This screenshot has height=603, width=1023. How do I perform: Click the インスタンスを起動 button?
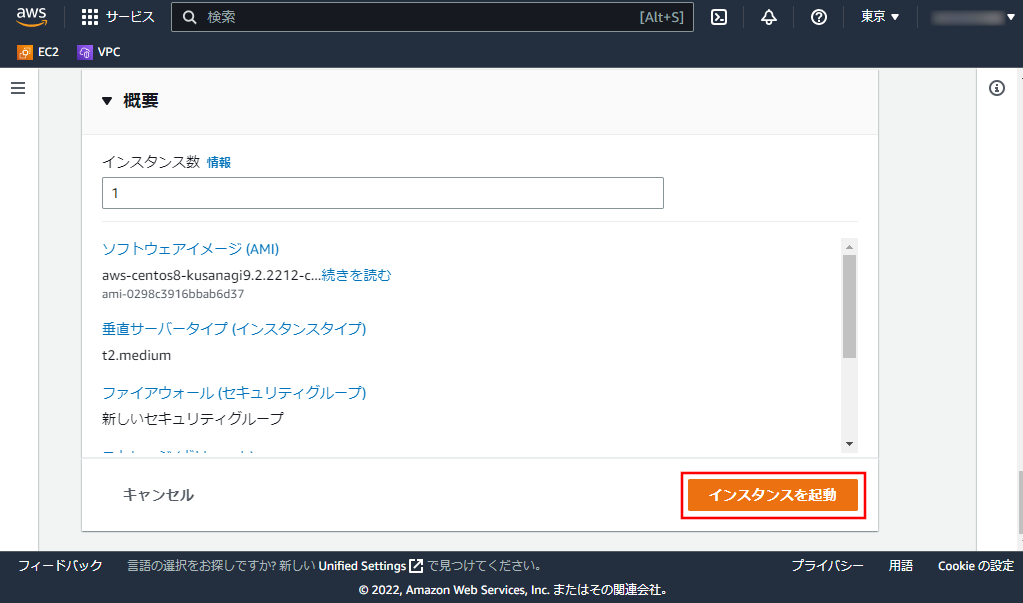pos(773,495)
